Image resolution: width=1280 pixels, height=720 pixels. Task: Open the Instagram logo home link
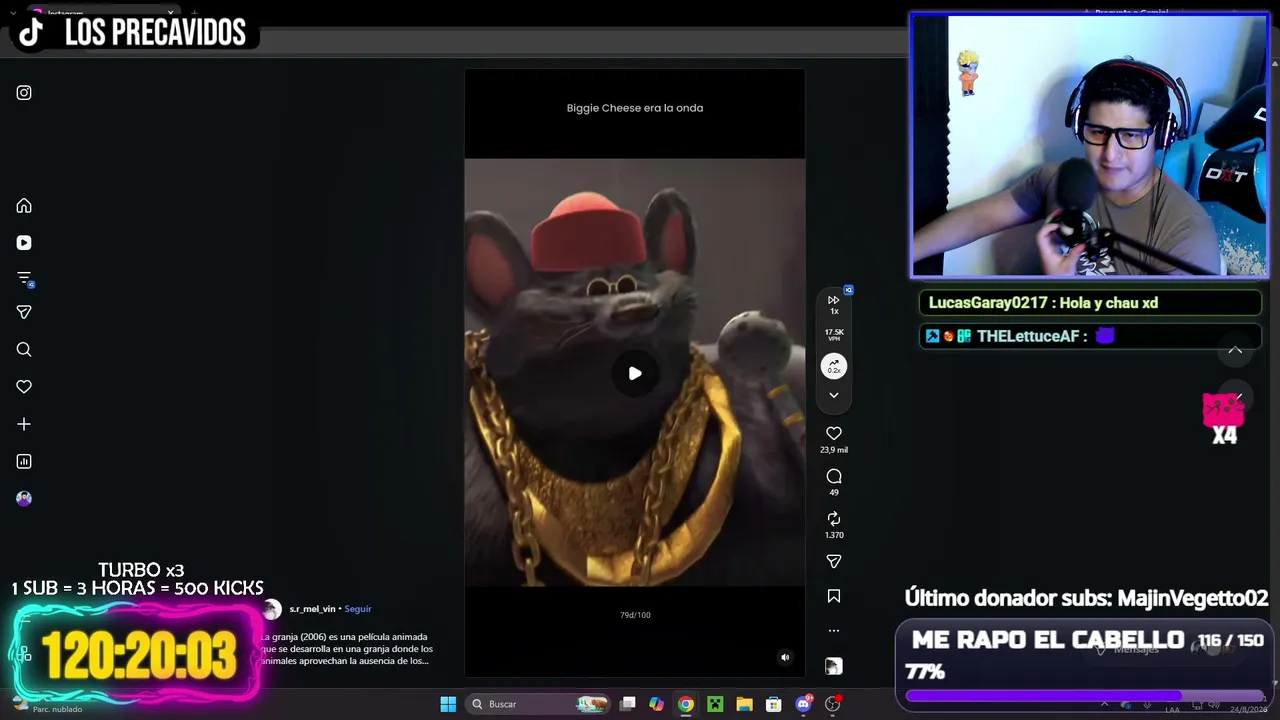click(x=24, y=93)
